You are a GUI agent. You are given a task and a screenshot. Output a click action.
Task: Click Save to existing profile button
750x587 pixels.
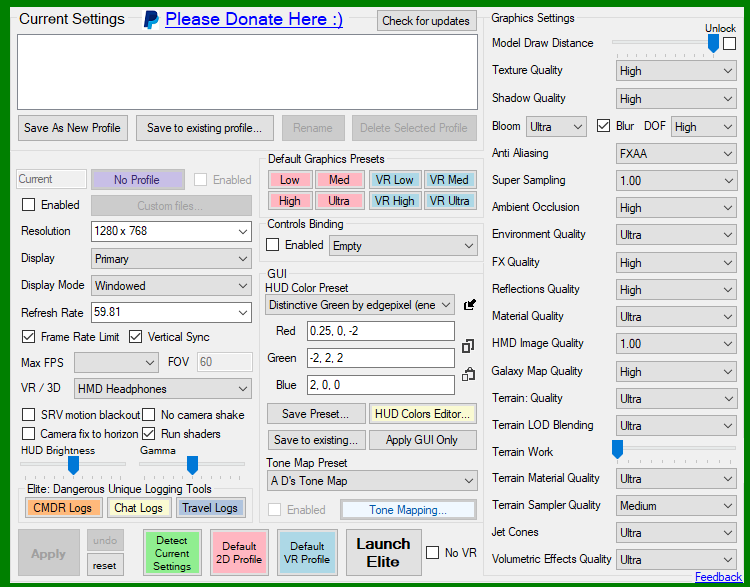point(205,128)
